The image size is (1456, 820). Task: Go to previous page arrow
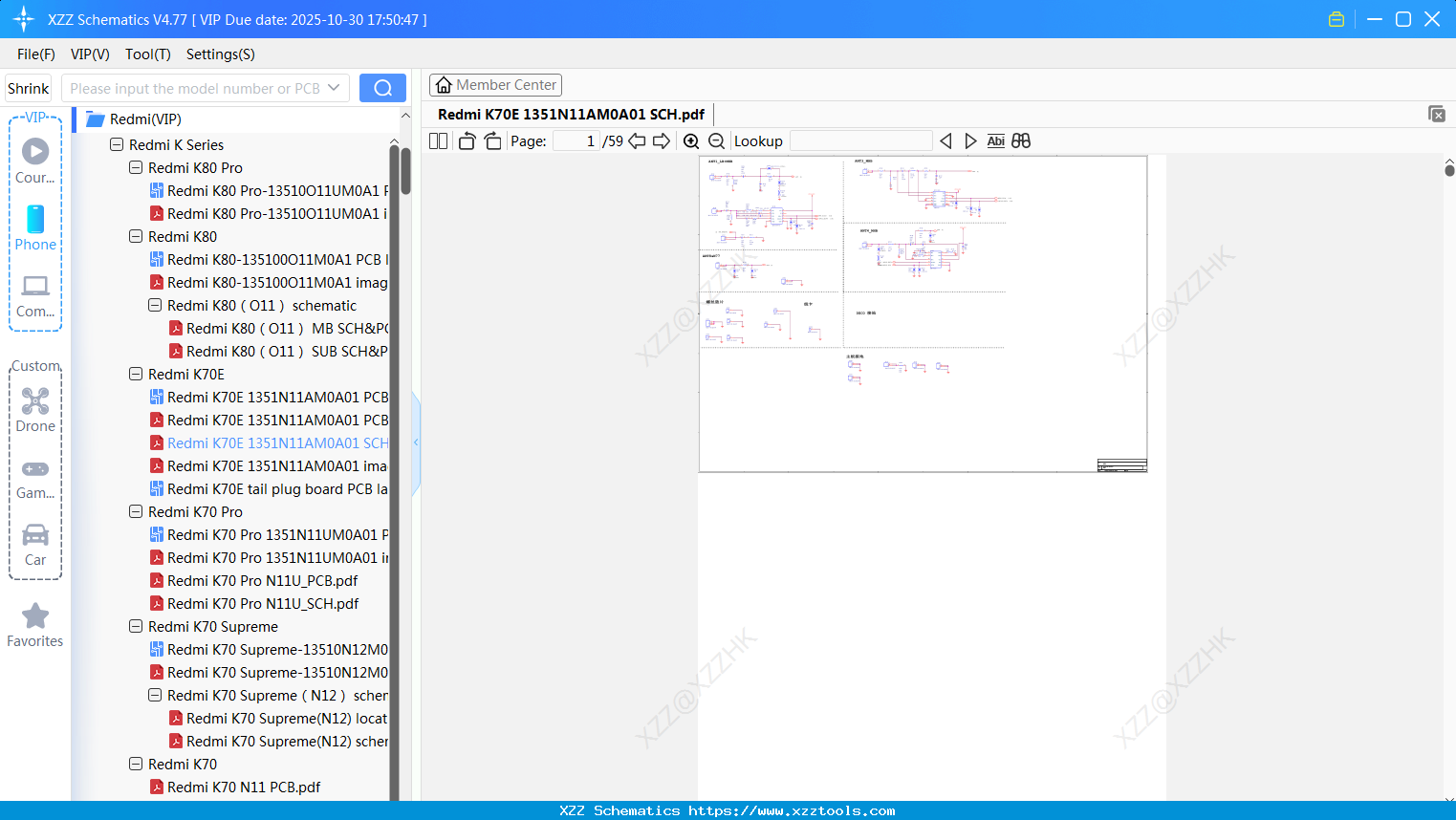click(x=637, y=140)
